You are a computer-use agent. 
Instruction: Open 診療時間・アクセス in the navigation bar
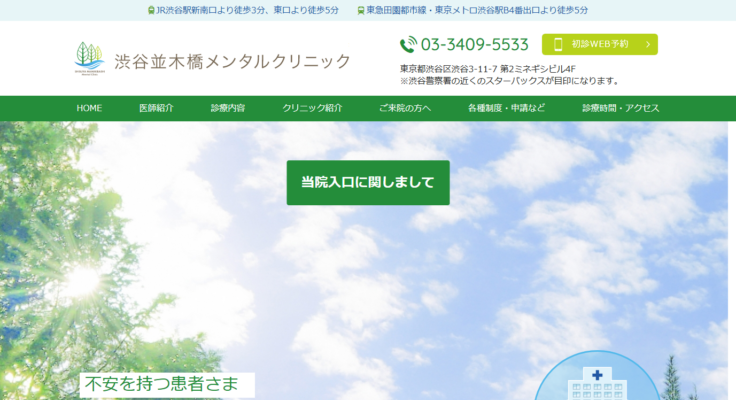point(620,108)
